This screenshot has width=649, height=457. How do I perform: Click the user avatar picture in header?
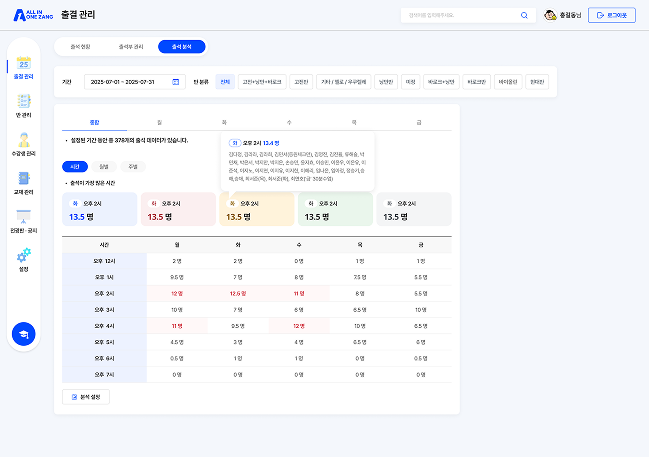tap(550, 15)
